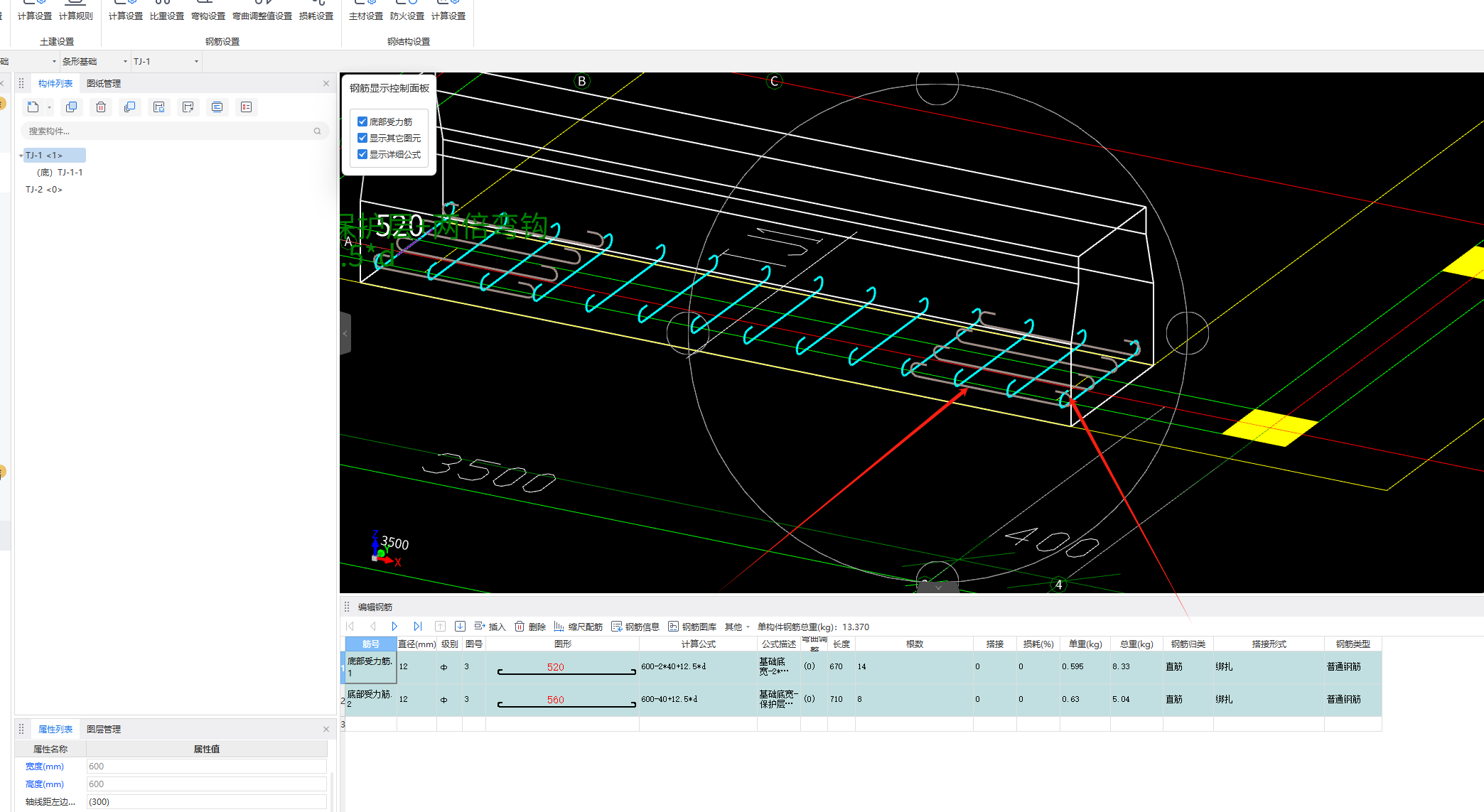Viewport: 1484px width, 812px height.
Task: Open the 其他 dropdown menu
Action: point(737,627)
